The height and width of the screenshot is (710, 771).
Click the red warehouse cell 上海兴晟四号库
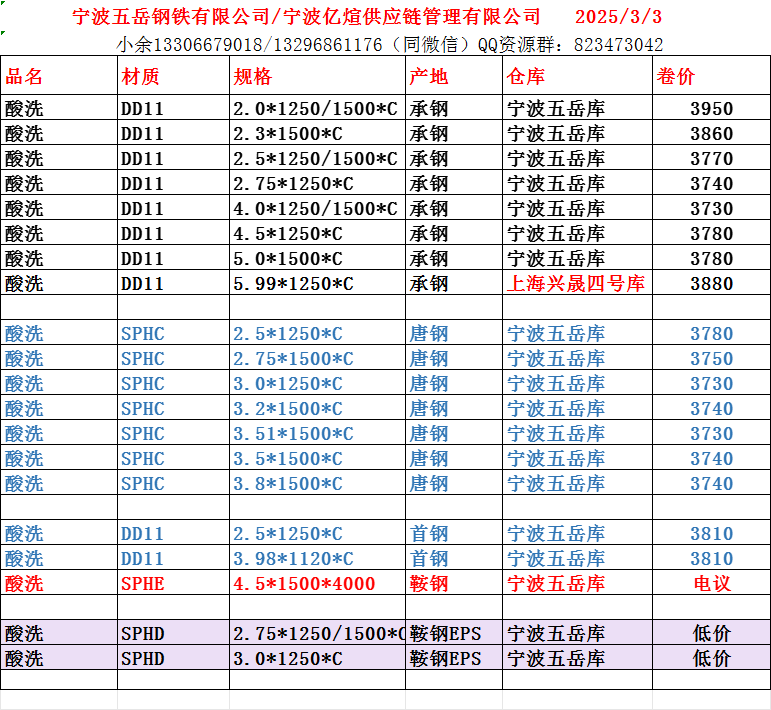tap(578, 283)
